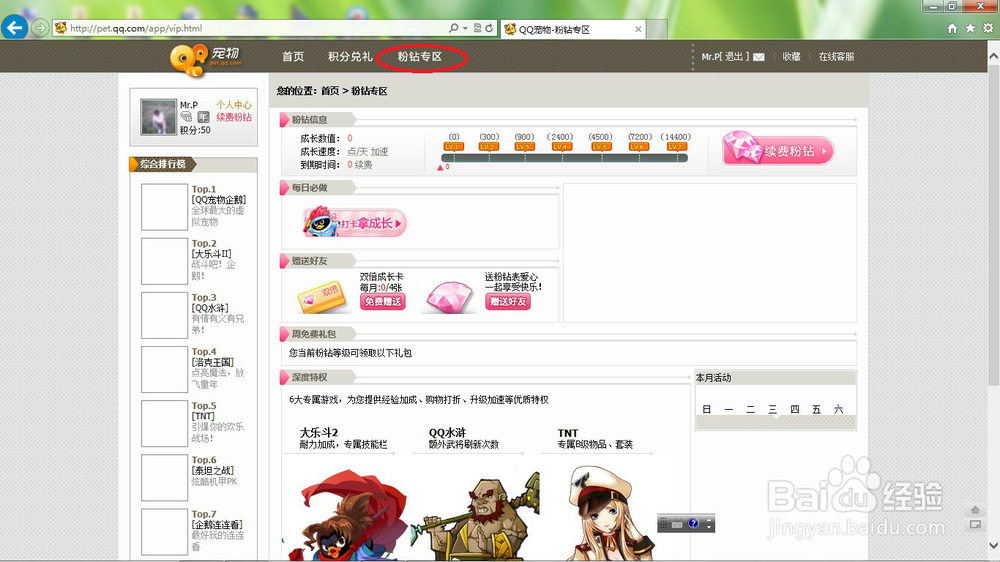1000x562 pixels.
Task: Close the QQ宠物-粉钻专区 browser tab
Action: point(638,29)
